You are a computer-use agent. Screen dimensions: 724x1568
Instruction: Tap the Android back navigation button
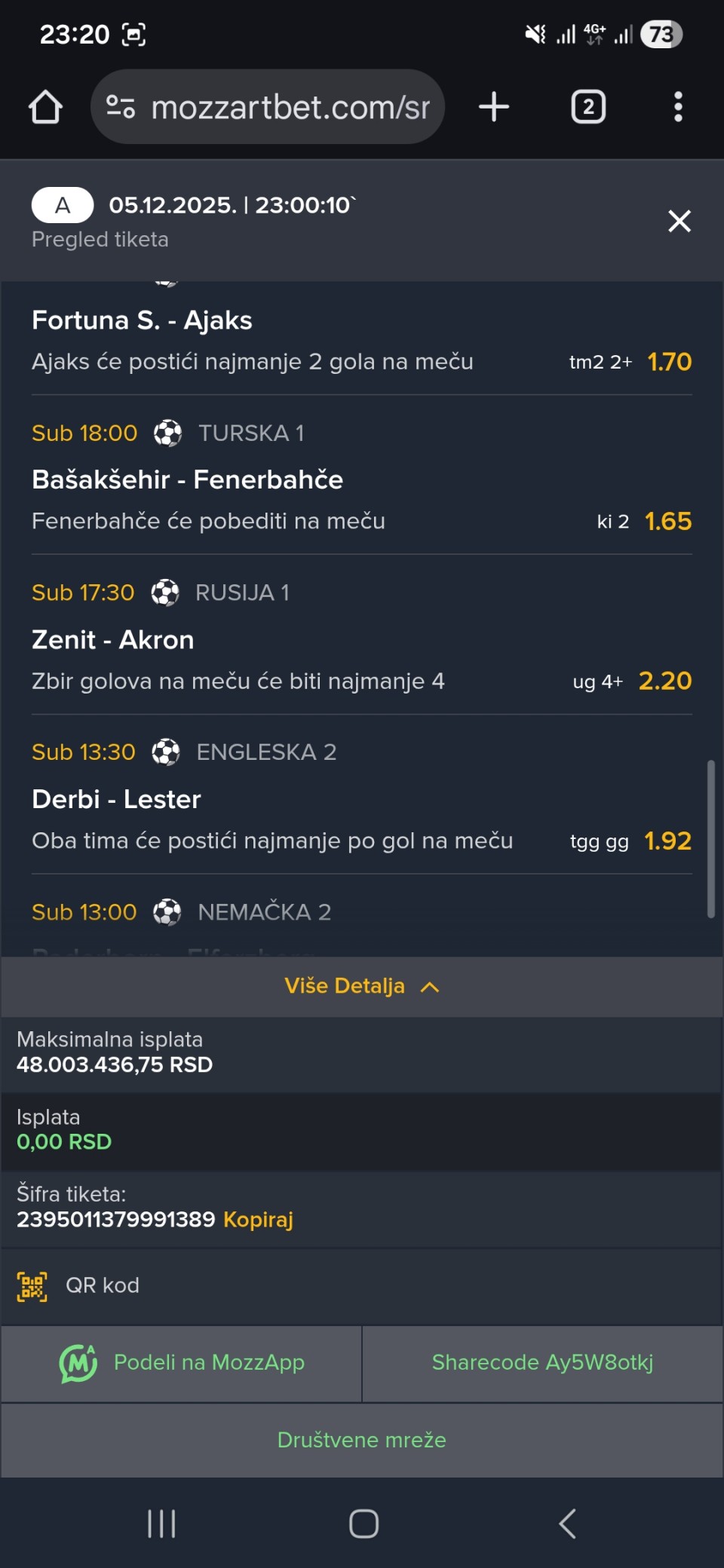pyautogui.click(x=567, y=1524)
